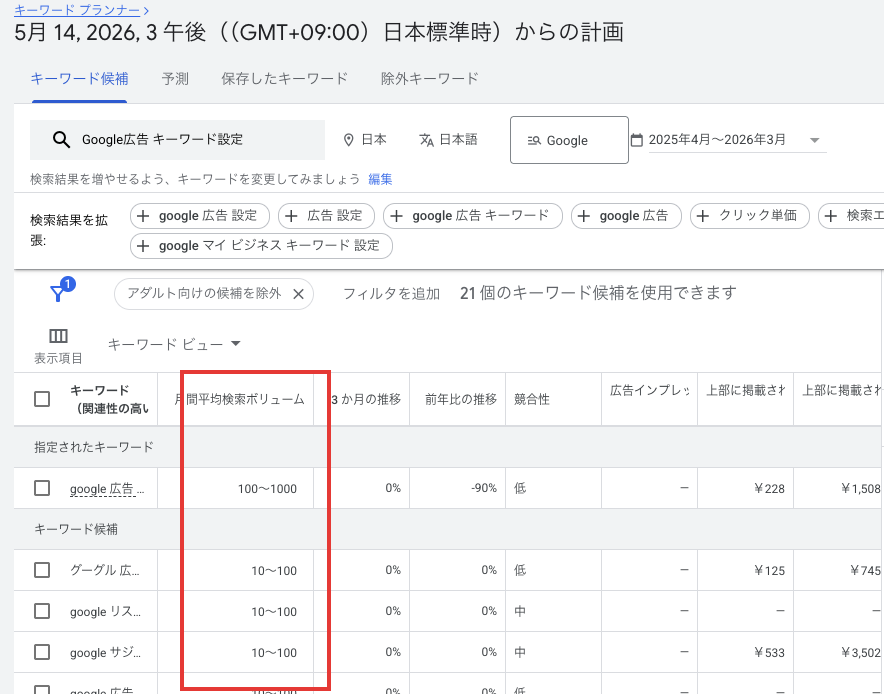Toggle the select-all header checkbox

pyautogui.click(x=42, y=399)
